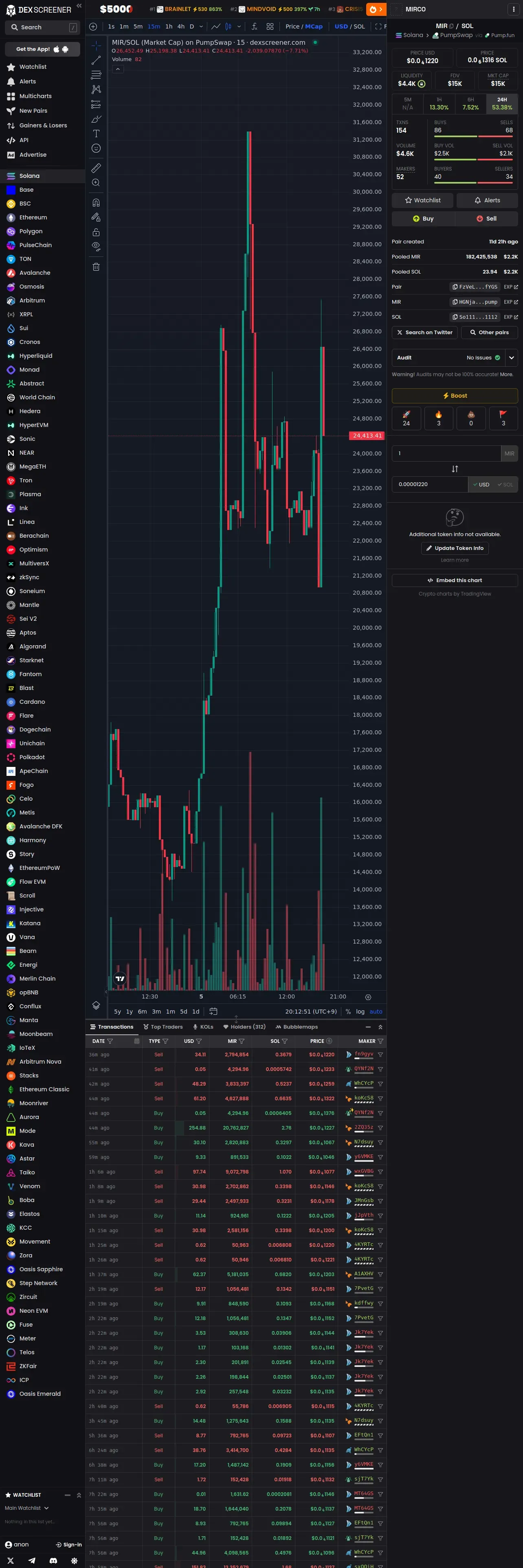Toggle hide all drawings eye icon
This screenshot has width=523, height=1568.
96,247
